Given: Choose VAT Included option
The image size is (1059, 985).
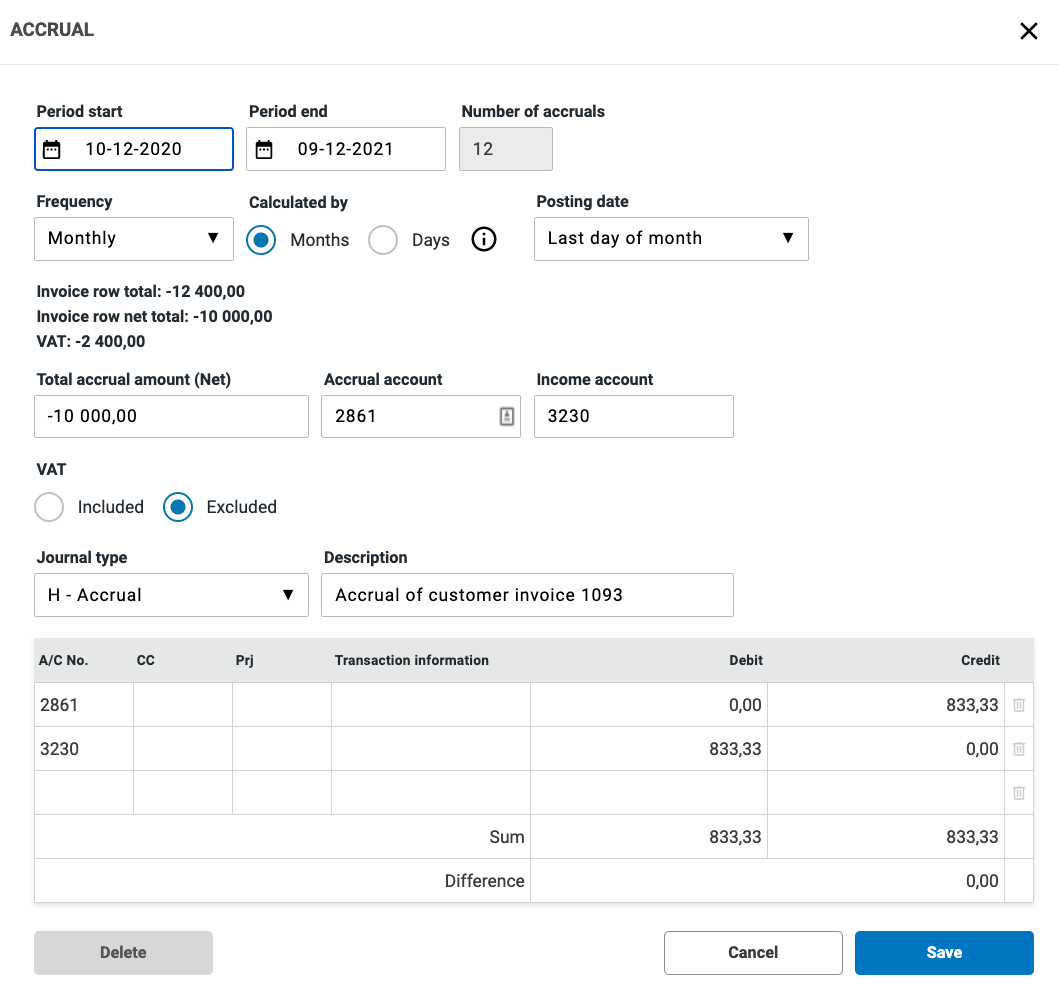Looking at the screenshot, I should 50,507.
